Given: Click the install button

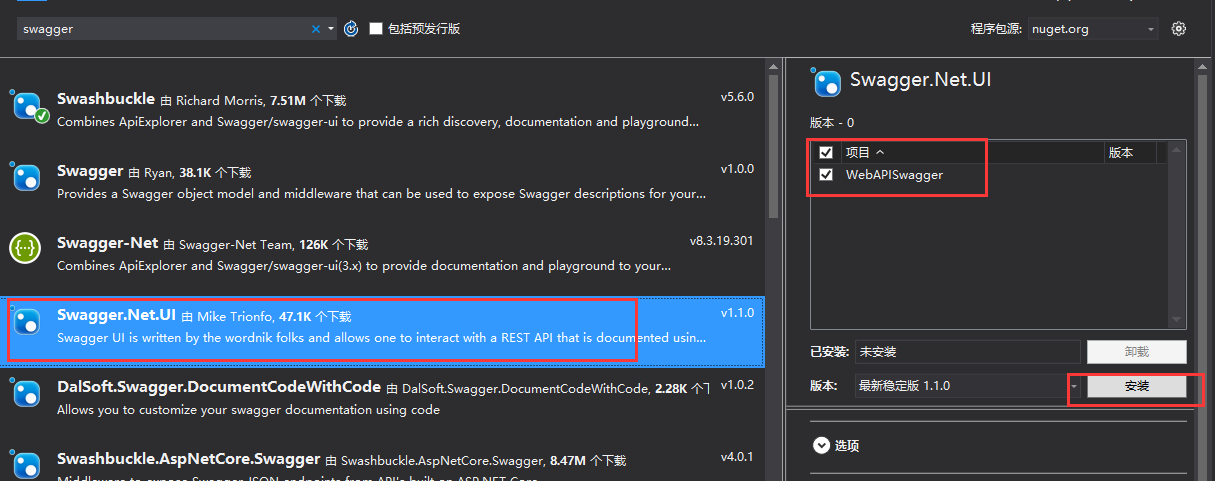Looking at the screenshot, I should 1137,386.
